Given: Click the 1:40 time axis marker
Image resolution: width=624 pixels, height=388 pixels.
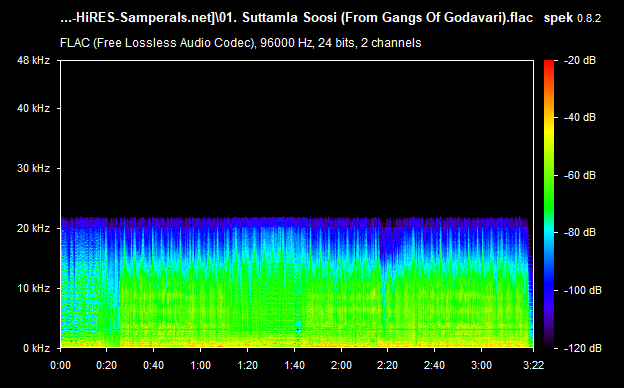Looking at the screenshot, I should (294, 365).
